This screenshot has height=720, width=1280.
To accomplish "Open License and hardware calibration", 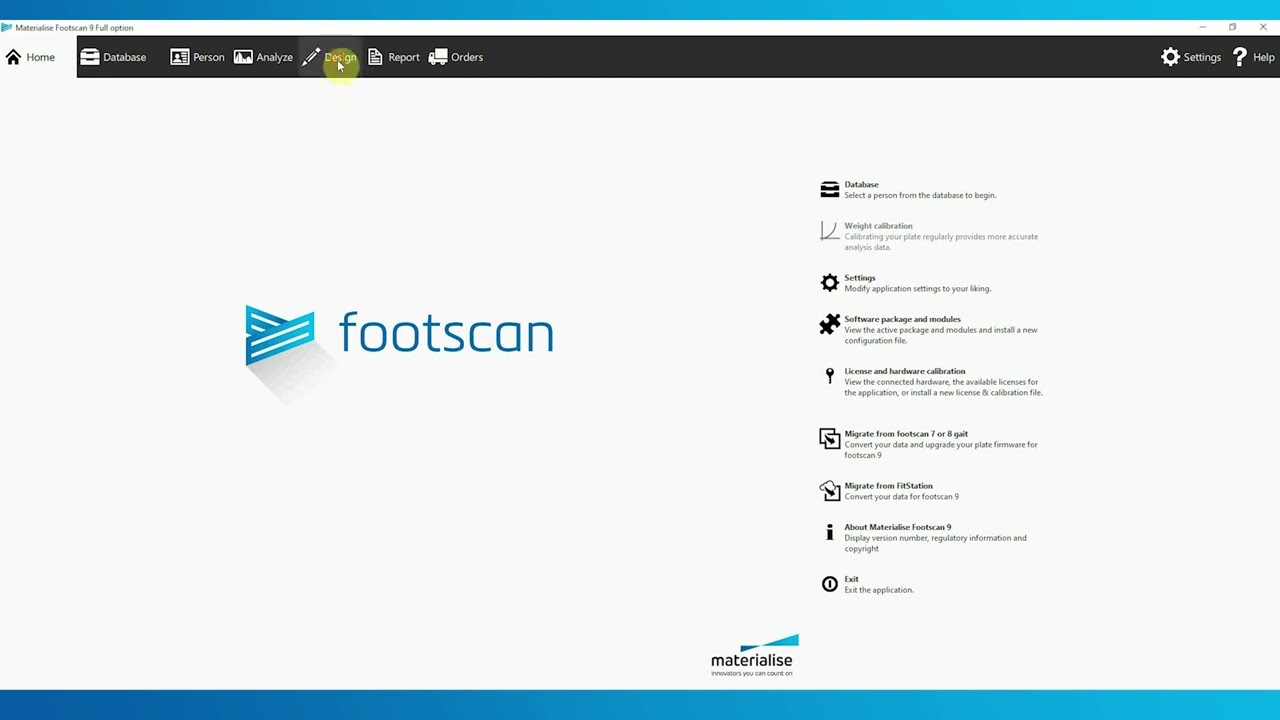I will click(x=905, y=371).
